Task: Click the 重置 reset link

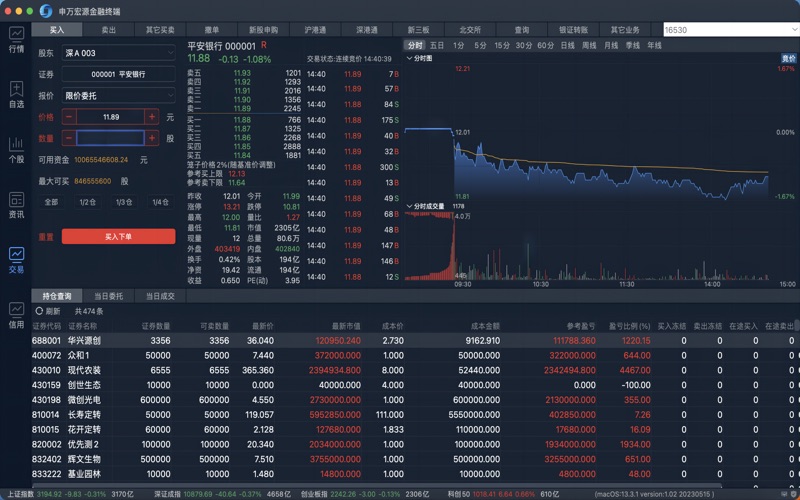Action: (46, 237)
